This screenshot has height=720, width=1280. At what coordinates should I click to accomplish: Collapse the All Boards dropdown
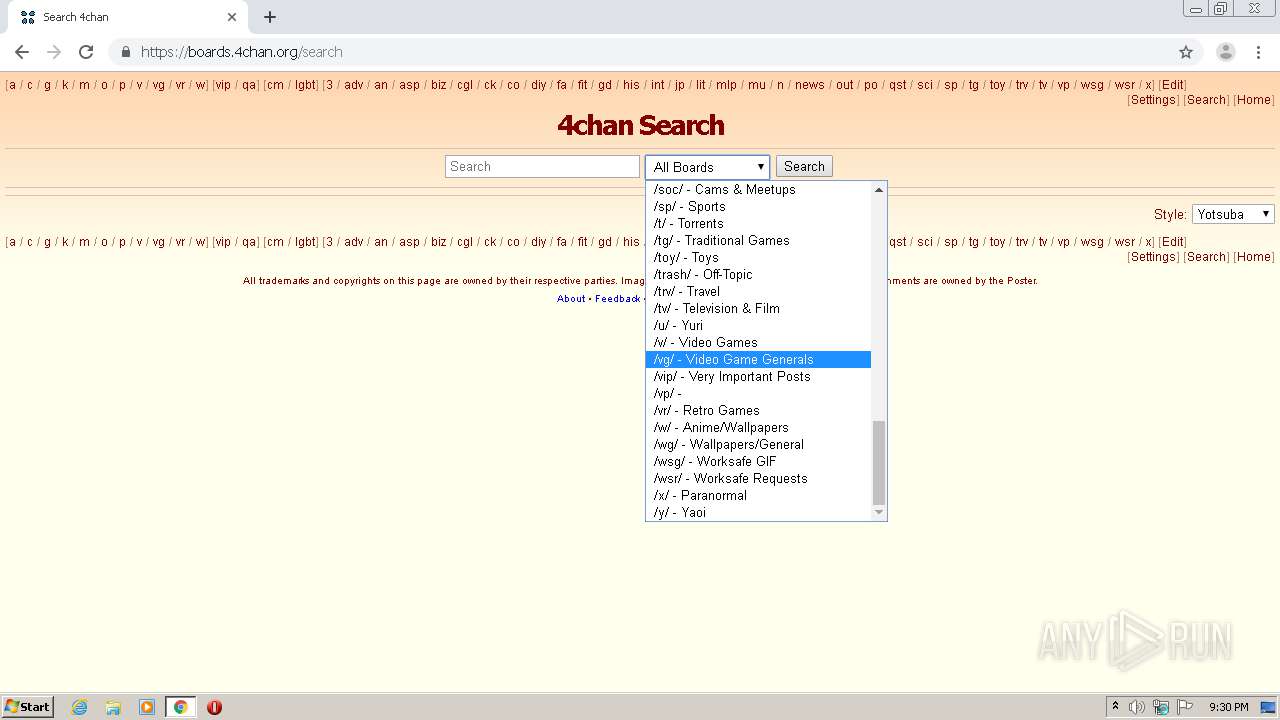(x=707, y=167)
